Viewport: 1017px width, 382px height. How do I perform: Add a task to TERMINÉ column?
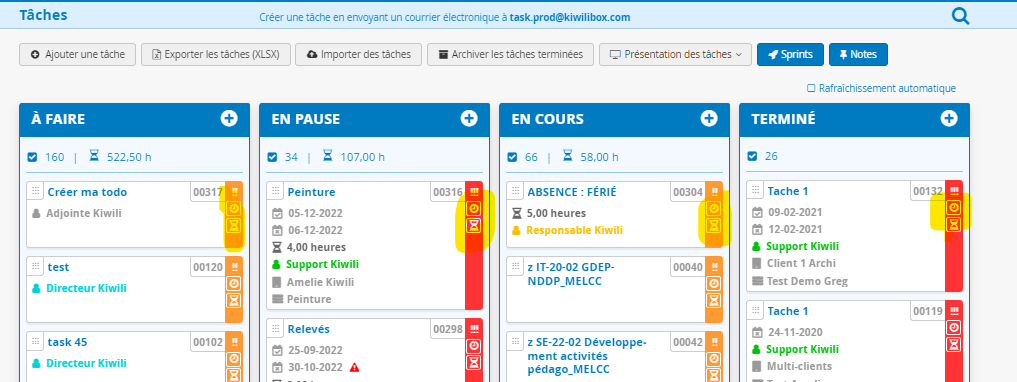949,118
